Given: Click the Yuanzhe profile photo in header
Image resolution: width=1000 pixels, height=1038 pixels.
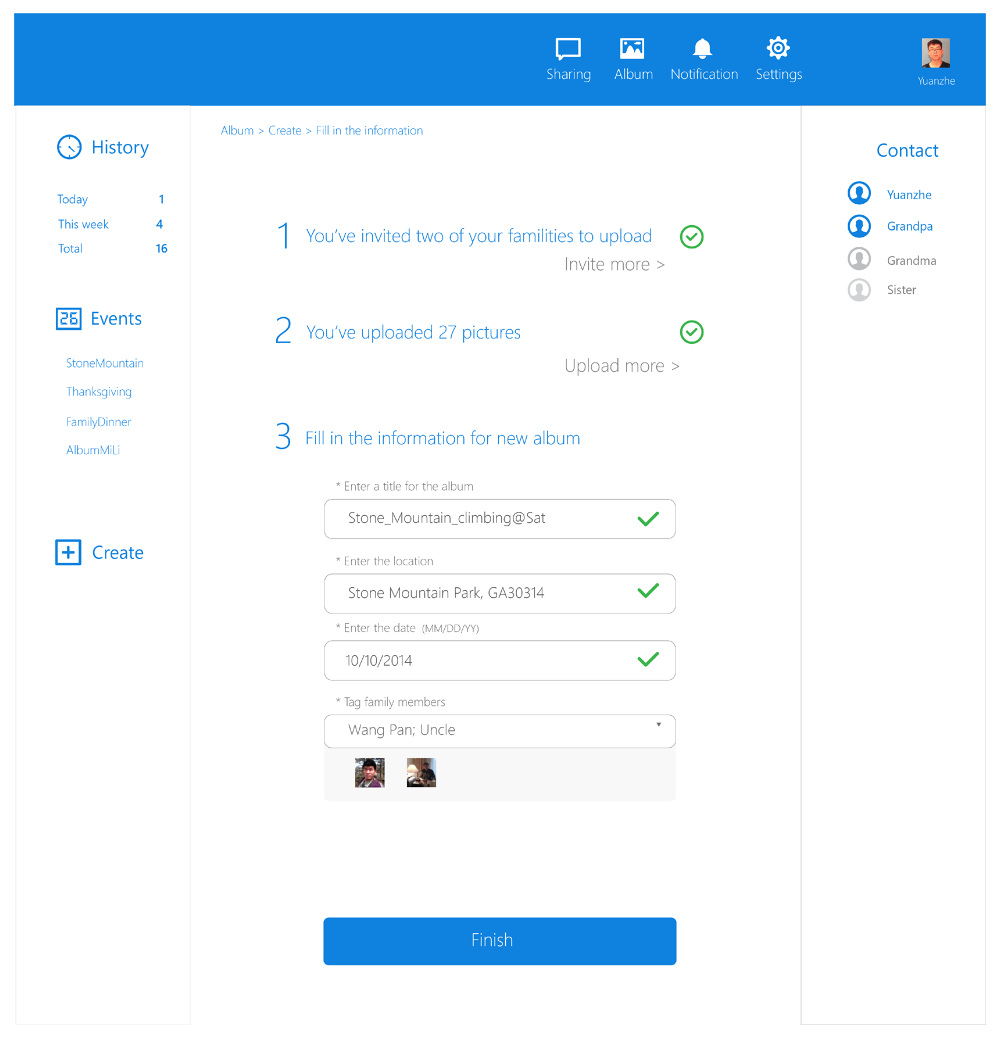Looking at the screenshot, I should coord(936,53).
